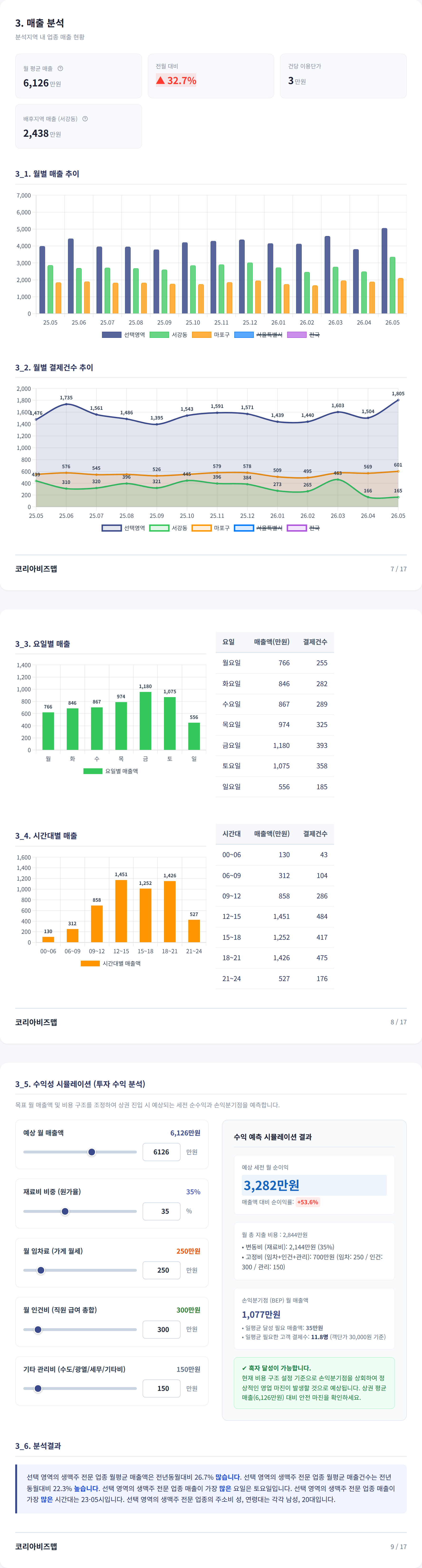Click the 00~06 bar in 시간대별 매출 chart
422x1568 pixels.
[x=48, y=939]
